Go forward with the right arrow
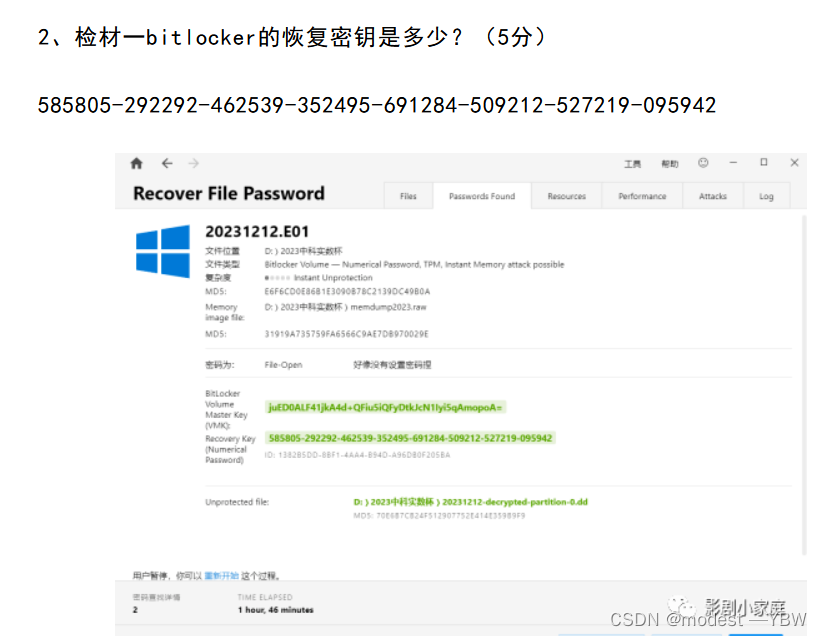The height and width of the screenshot is (636, 822). (x=193, y=164)
